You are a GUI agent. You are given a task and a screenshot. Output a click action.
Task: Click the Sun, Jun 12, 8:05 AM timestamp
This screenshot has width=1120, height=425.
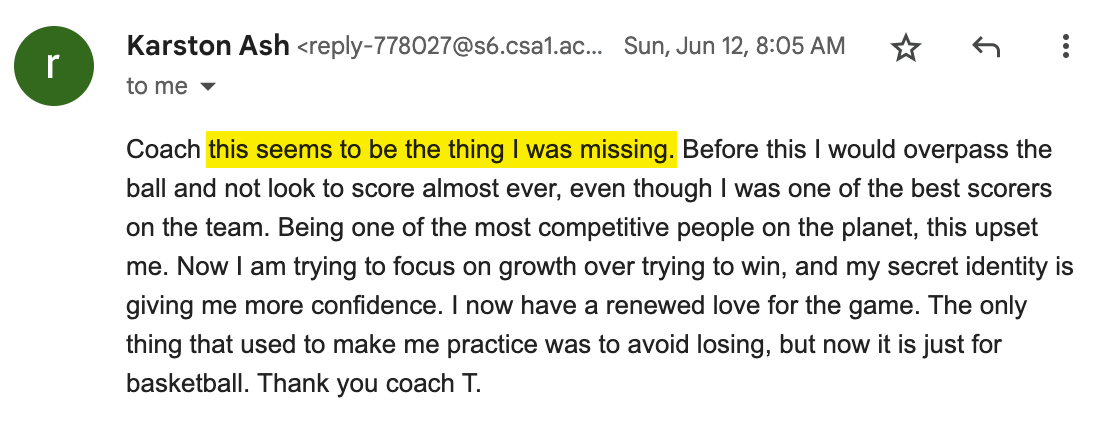[734, 46]
